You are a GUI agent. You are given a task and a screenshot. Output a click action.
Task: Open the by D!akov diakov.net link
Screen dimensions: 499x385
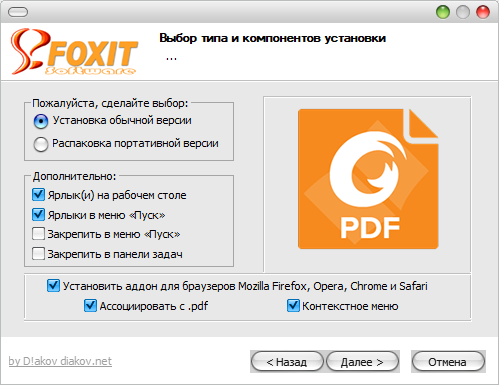click(x=60, y=361)
